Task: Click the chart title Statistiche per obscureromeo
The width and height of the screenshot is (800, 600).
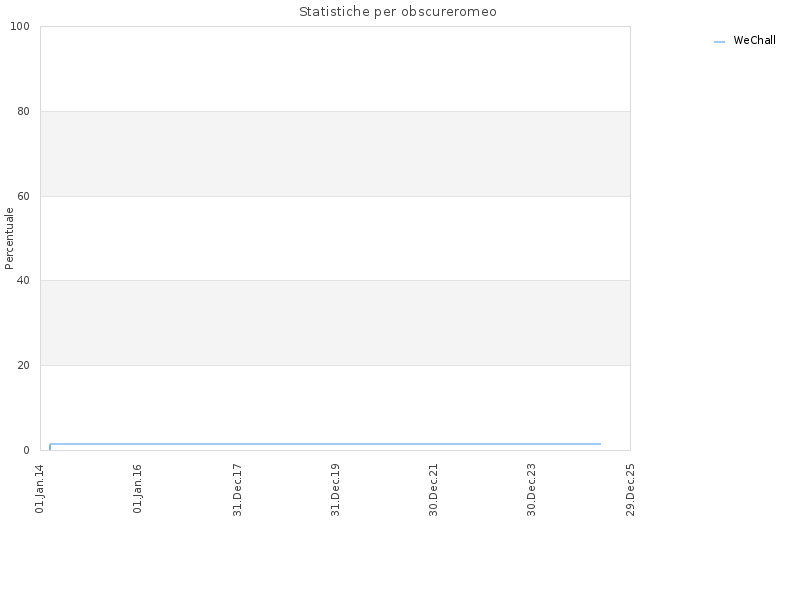Action: [x=397, y=12]
